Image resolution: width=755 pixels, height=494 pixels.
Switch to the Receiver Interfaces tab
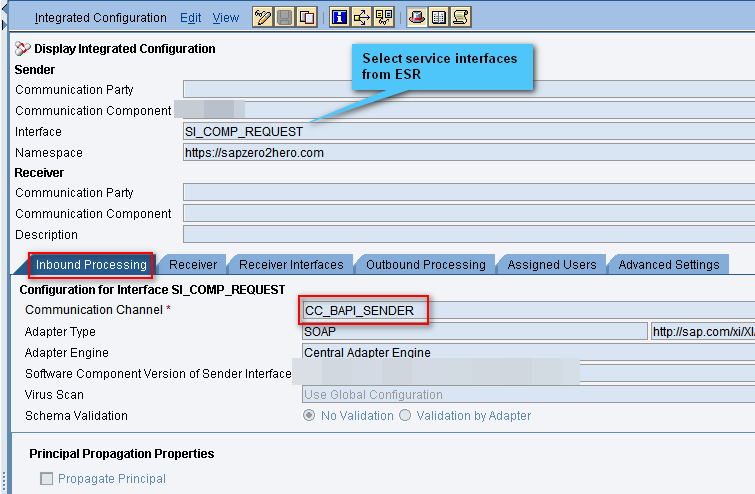click(x=290, y=265)
